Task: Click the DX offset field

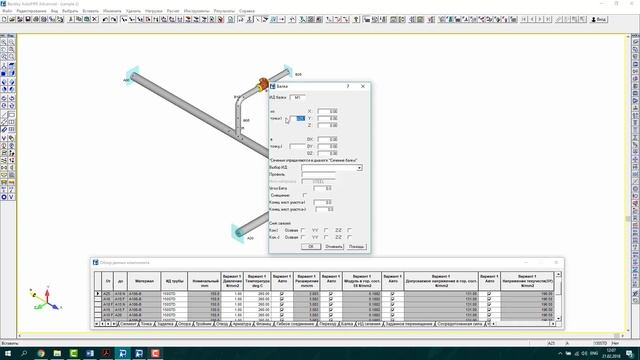Action: click(x=328, y=139)
